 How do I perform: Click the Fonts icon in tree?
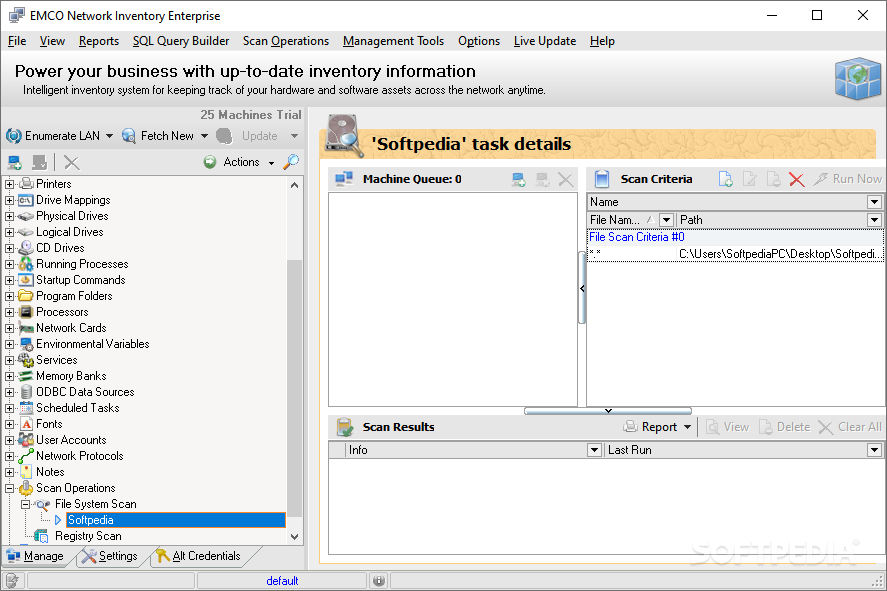26,424
